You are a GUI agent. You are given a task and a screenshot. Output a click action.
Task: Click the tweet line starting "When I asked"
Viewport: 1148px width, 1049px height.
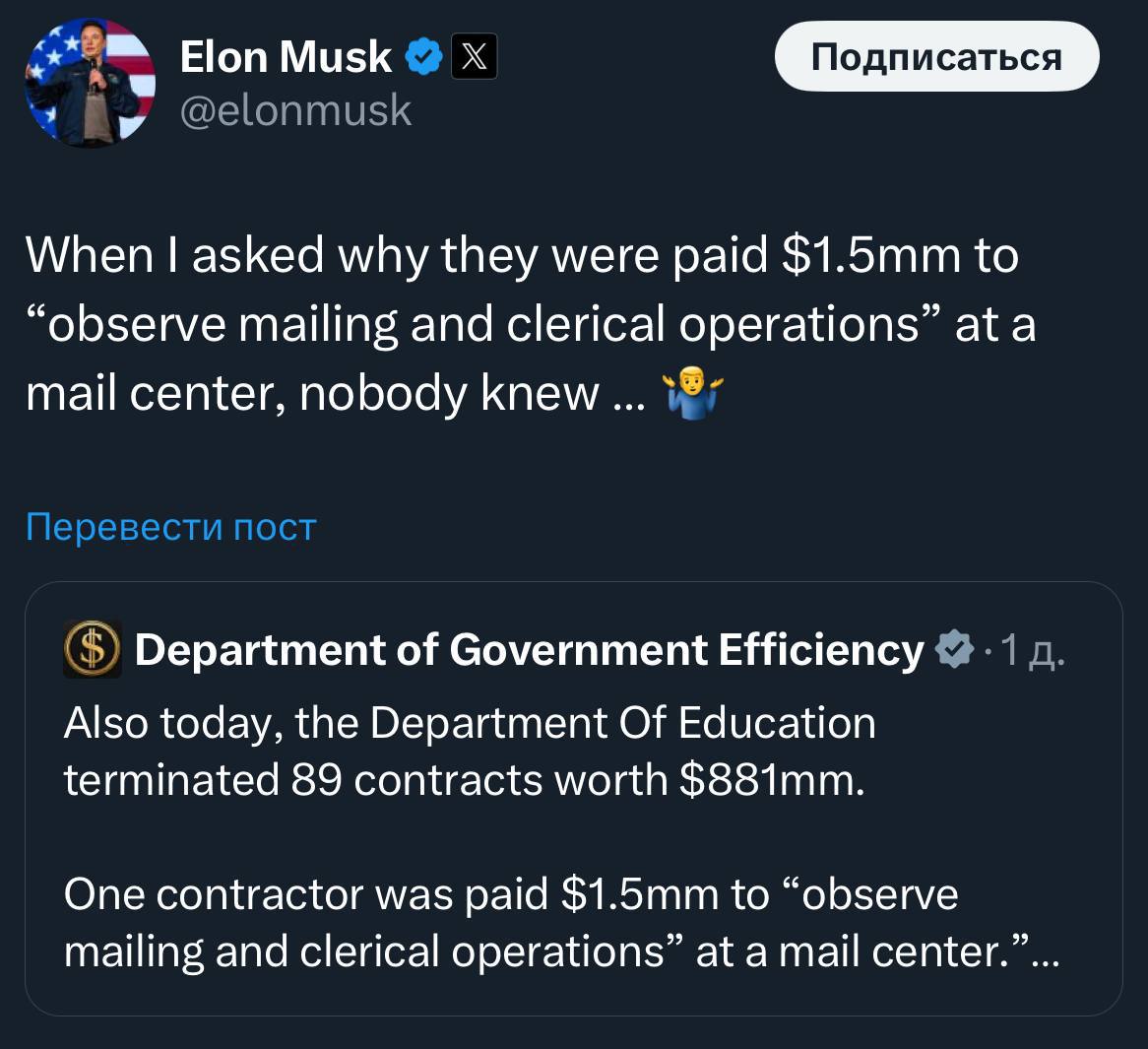click(x=522, y=256)
